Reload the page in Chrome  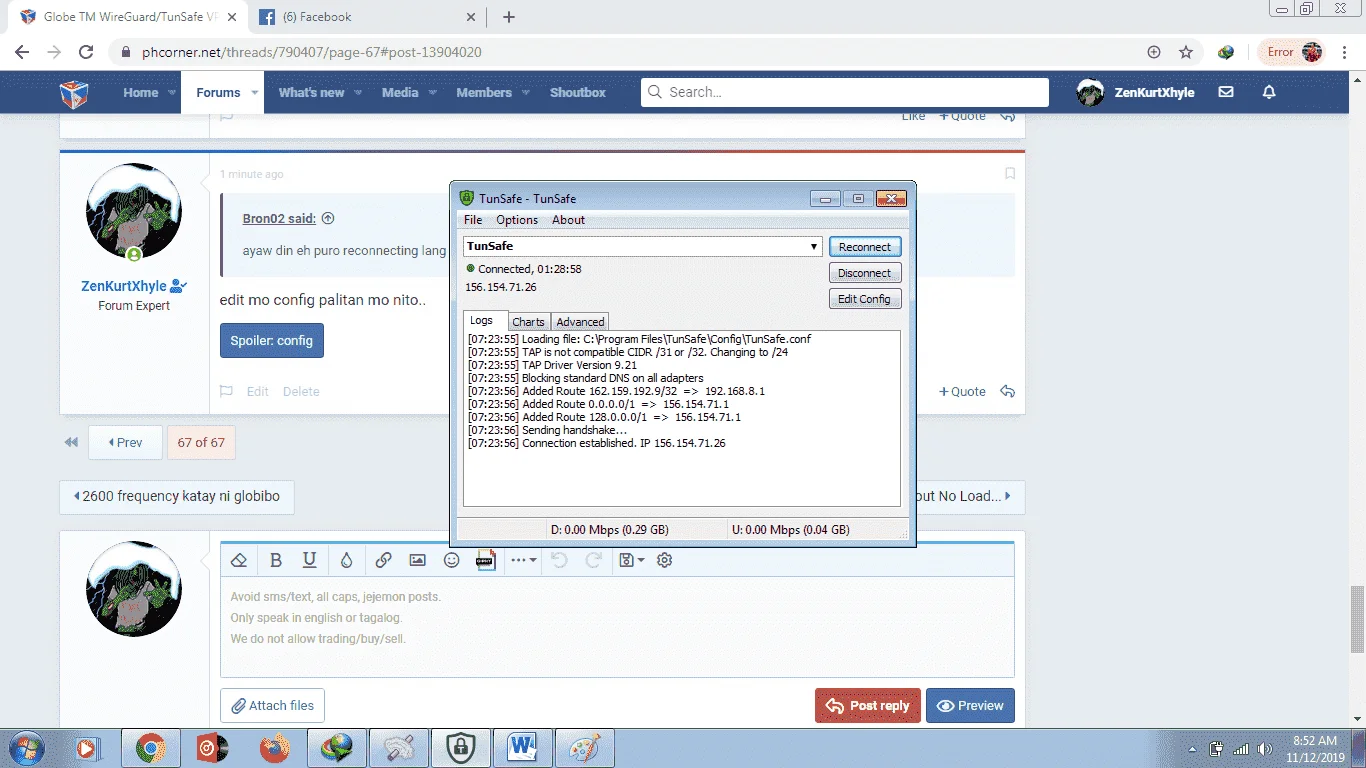coord(86,52)
